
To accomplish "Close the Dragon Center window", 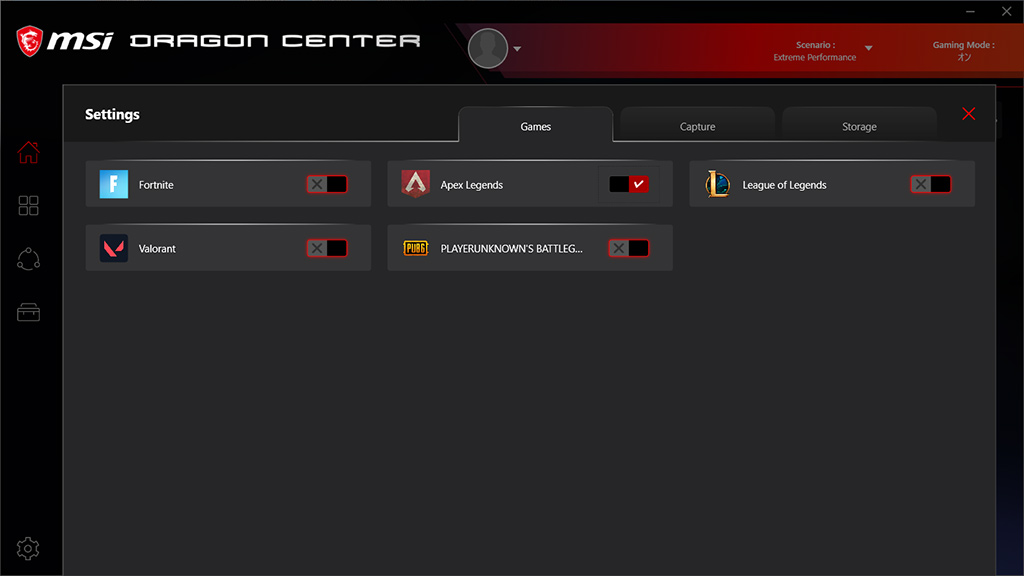I will pos(1006,11).
